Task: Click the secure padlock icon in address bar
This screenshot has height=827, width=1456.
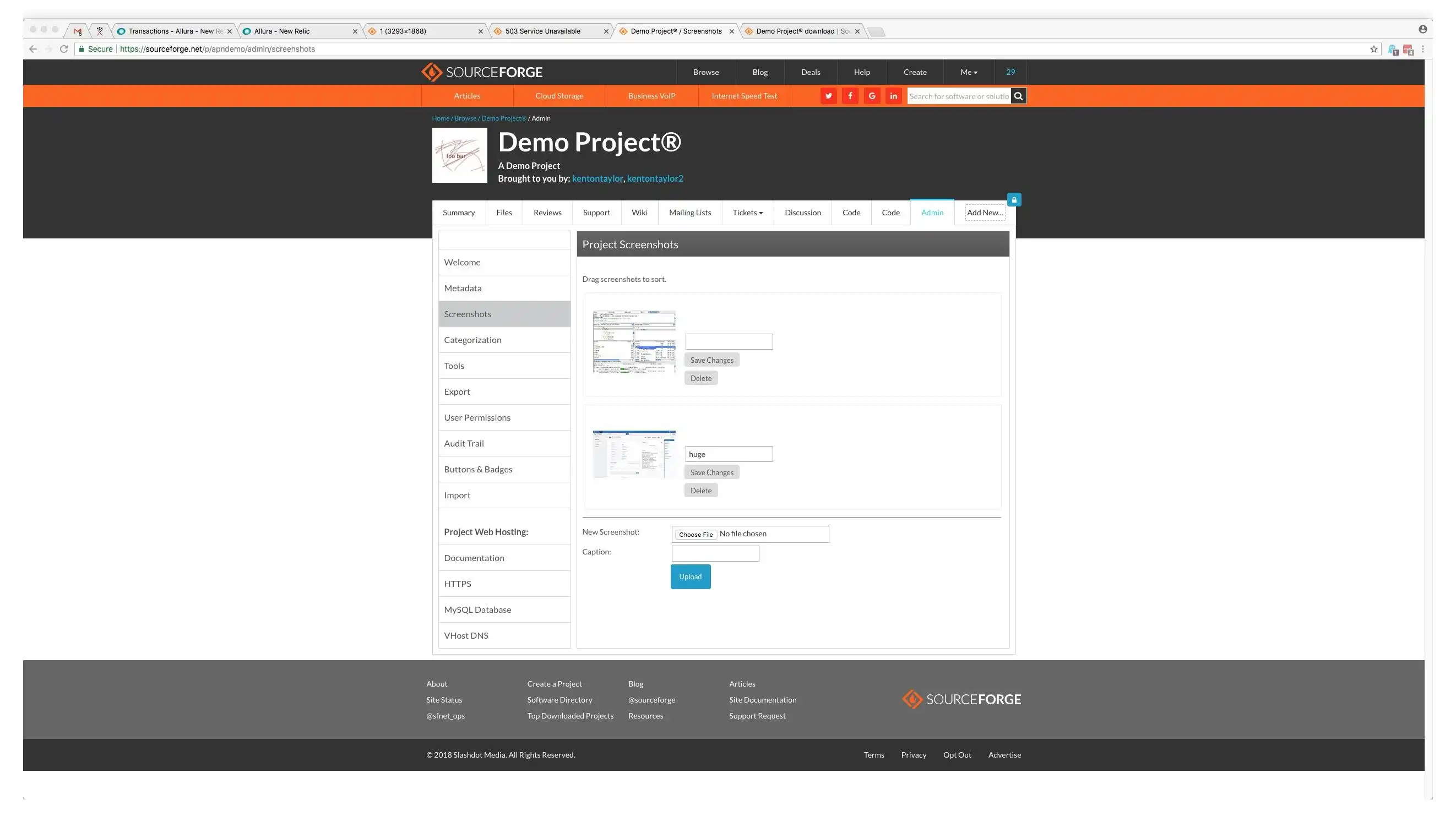Action: [83, 48]
